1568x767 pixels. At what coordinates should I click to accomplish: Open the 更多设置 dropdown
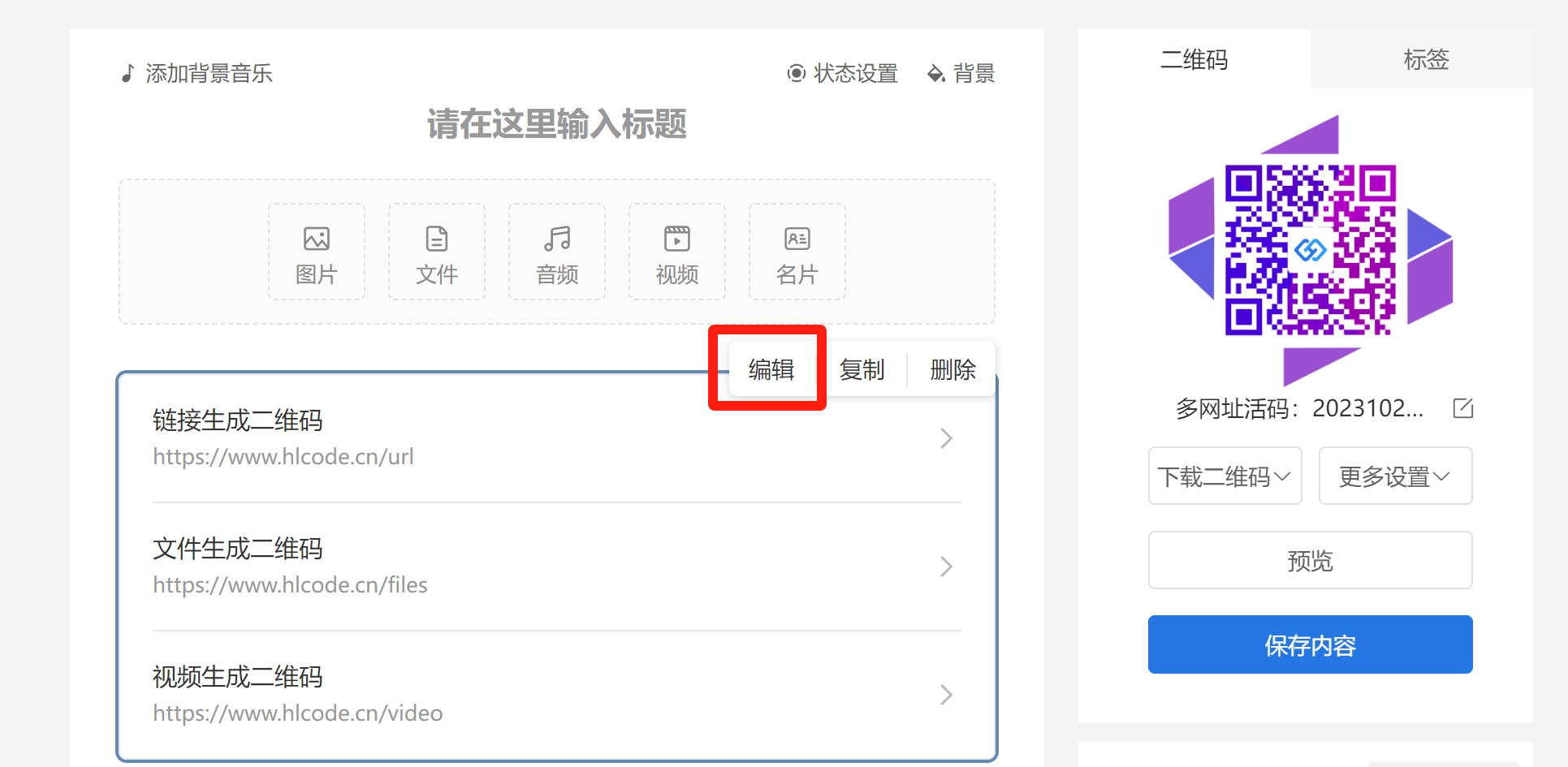click(x=1396, y=476)
